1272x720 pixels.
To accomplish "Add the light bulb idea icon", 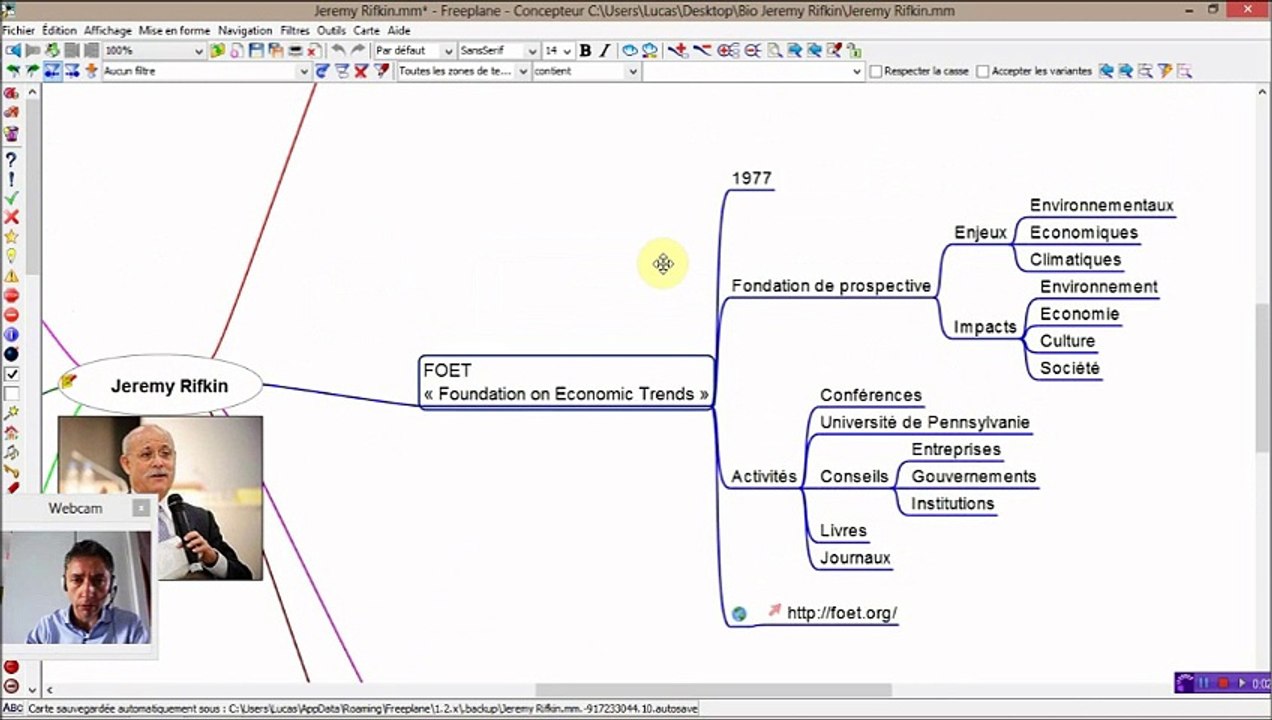I will point(11,256).
